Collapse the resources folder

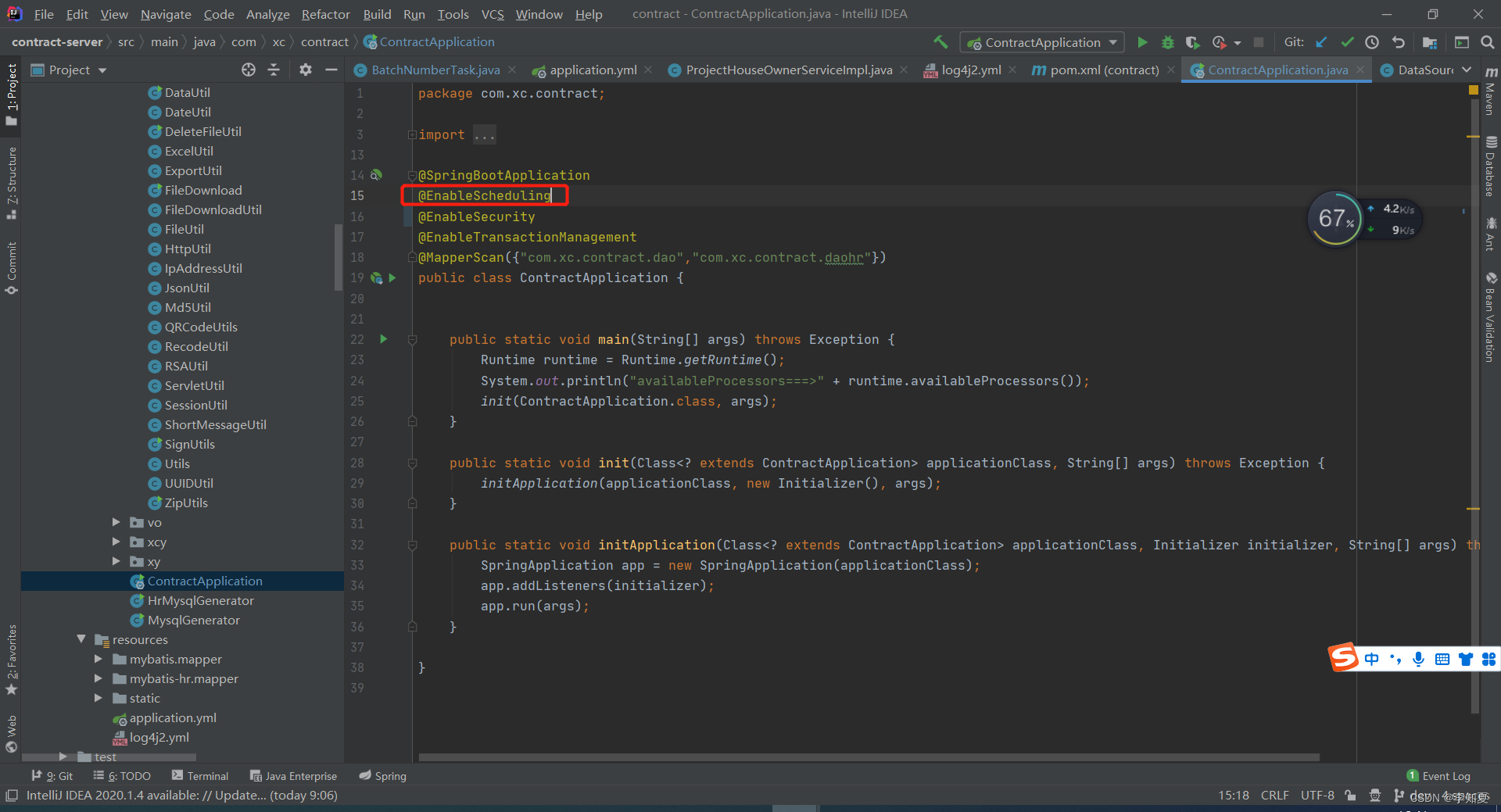81,639
